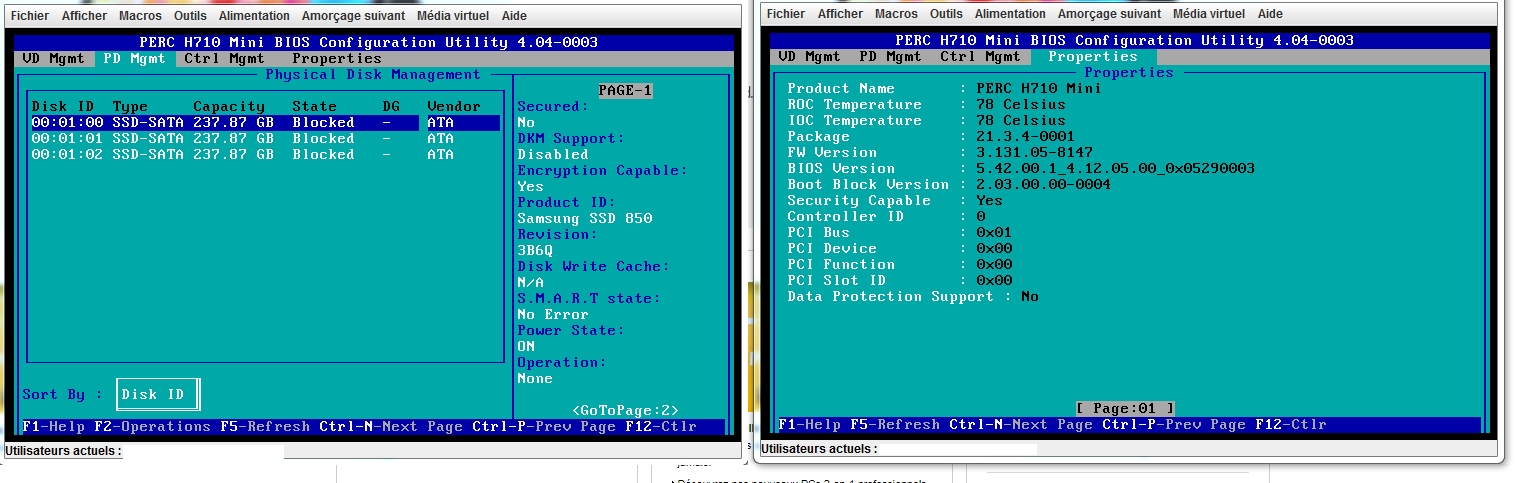1530x483 pixels.
Task: Open Macros menu in left console window
Action: coord(139,16)
